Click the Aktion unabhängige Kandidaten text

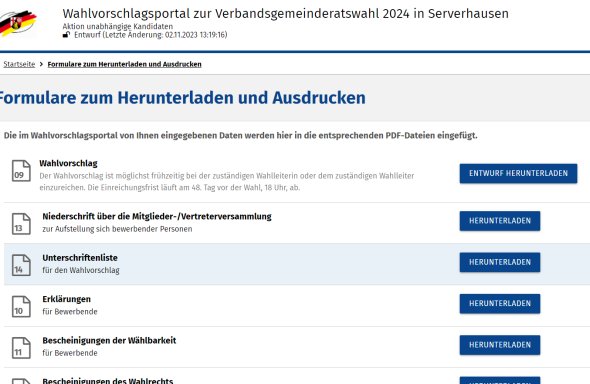point(118,26)
